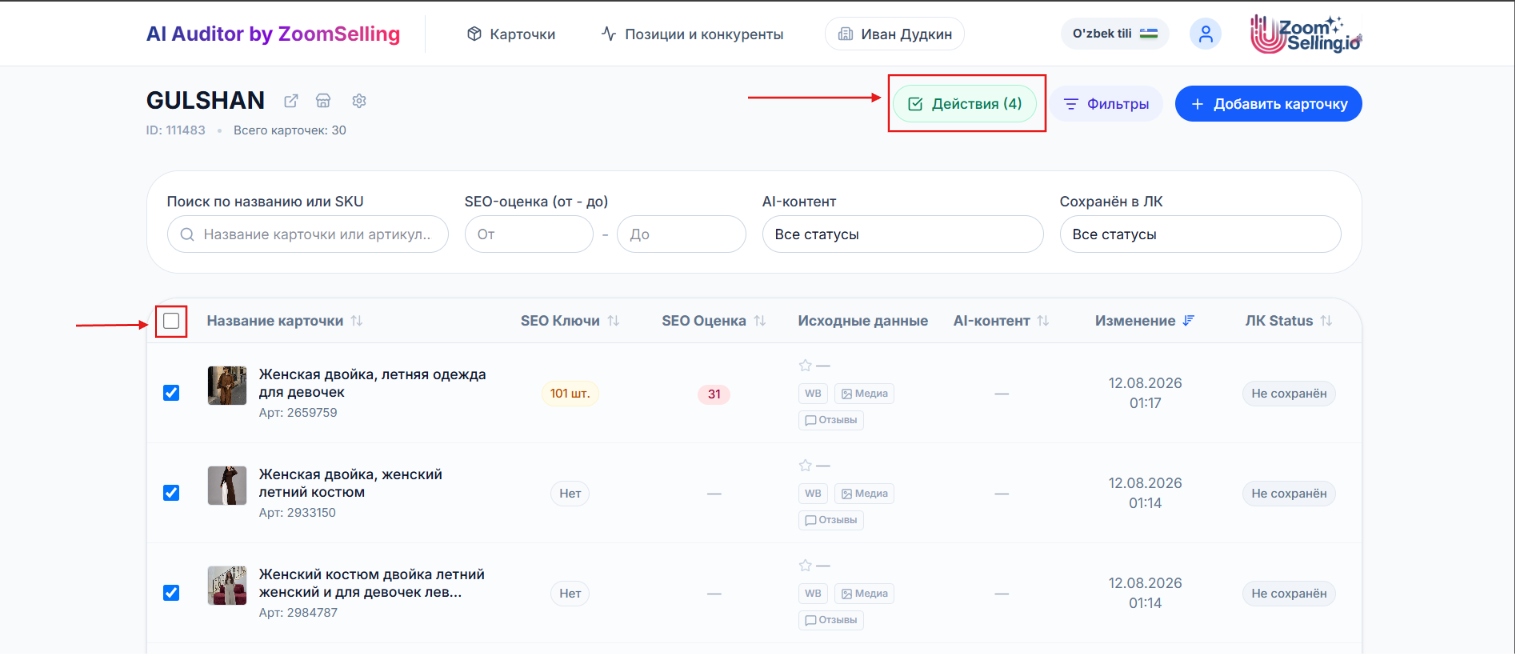Click Медиа badge in row Арт: 2984787

[864, 594]
